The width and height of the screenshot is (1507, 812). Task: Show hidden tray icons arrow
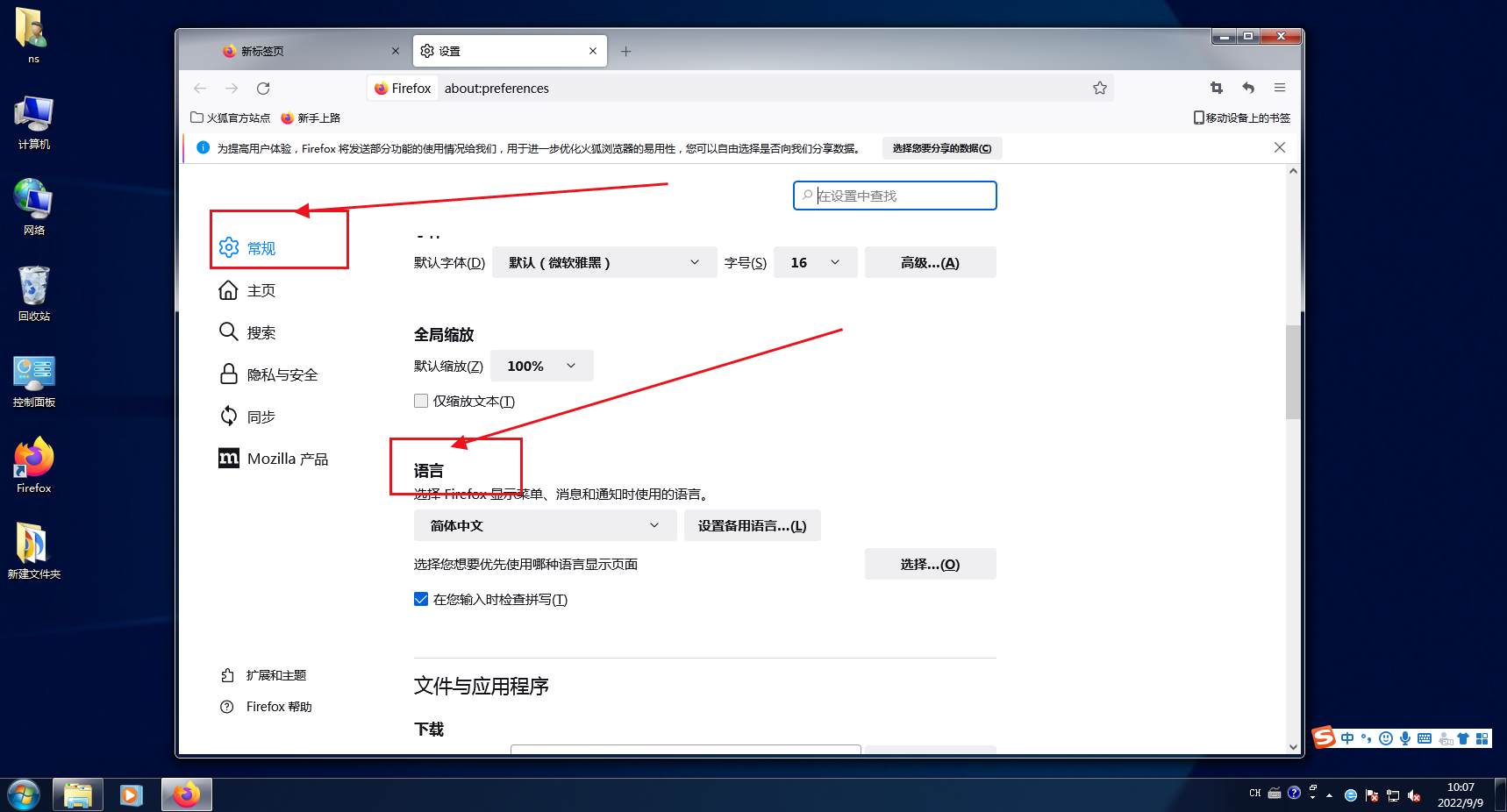[1330, 795]
